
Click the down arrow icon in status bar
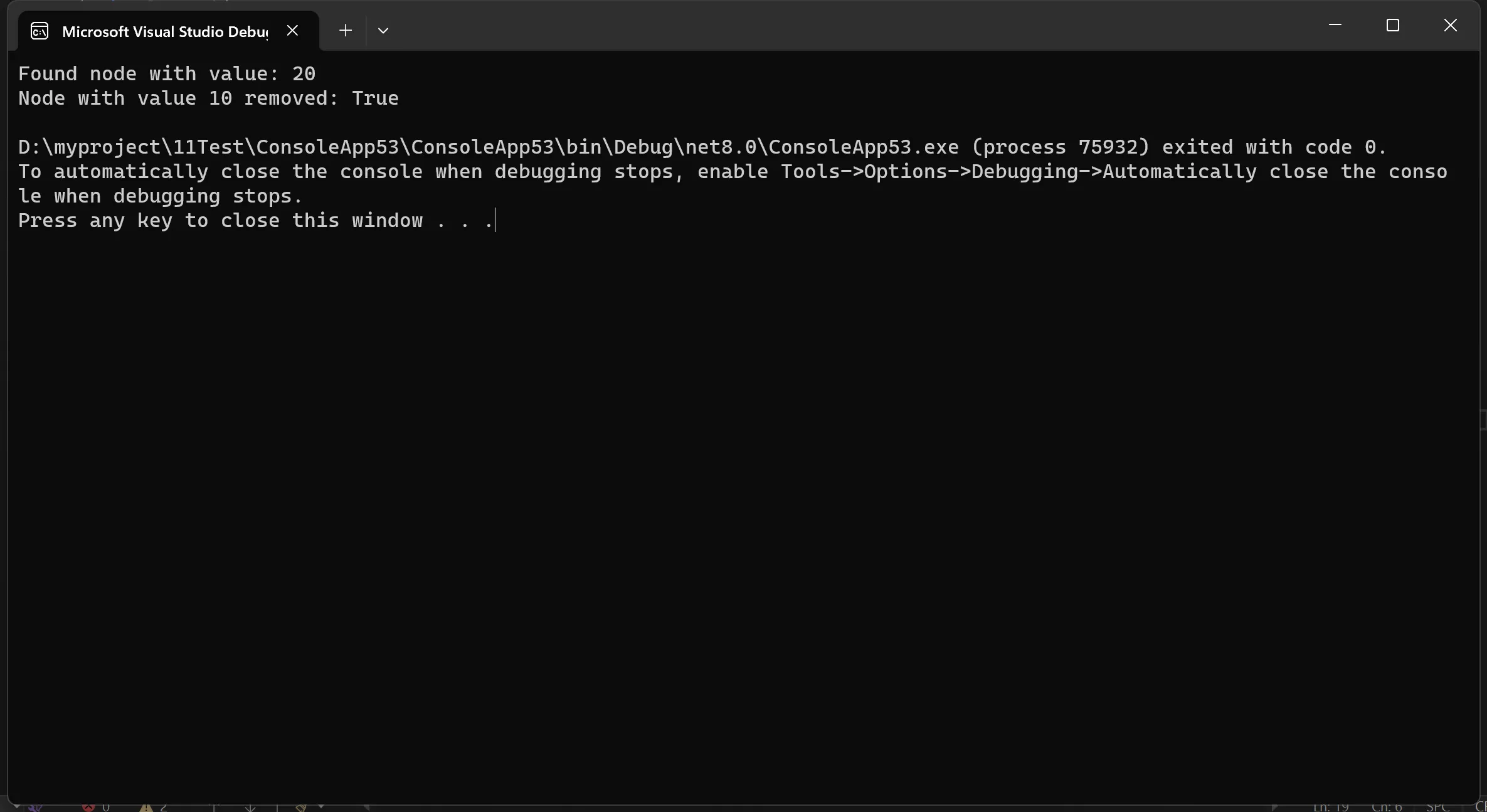point(250,808)
